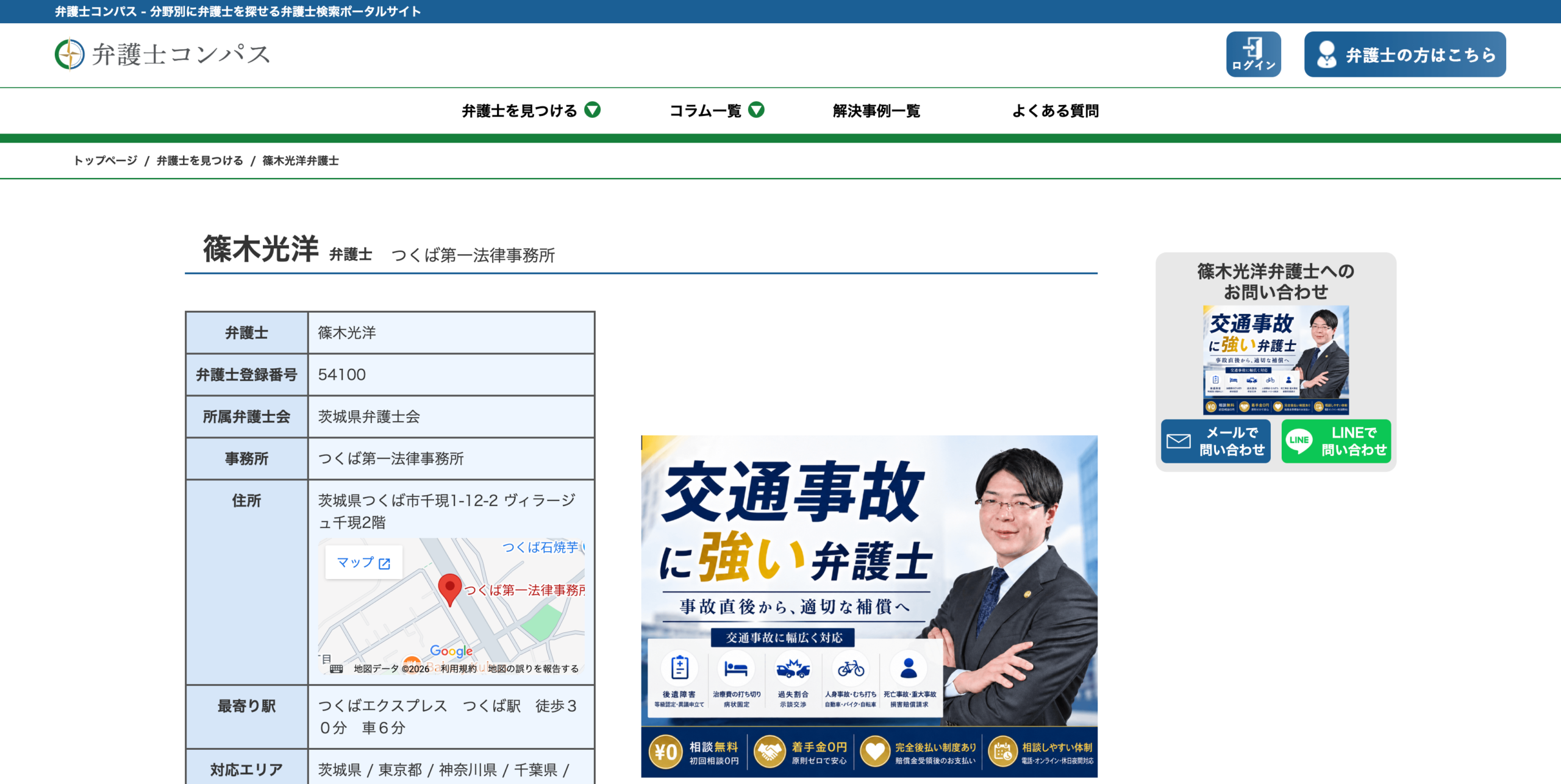Click つくば第一法律事務所 in 事務所 row
This screenshot has height=784, width=1561.
coord(391,458)
